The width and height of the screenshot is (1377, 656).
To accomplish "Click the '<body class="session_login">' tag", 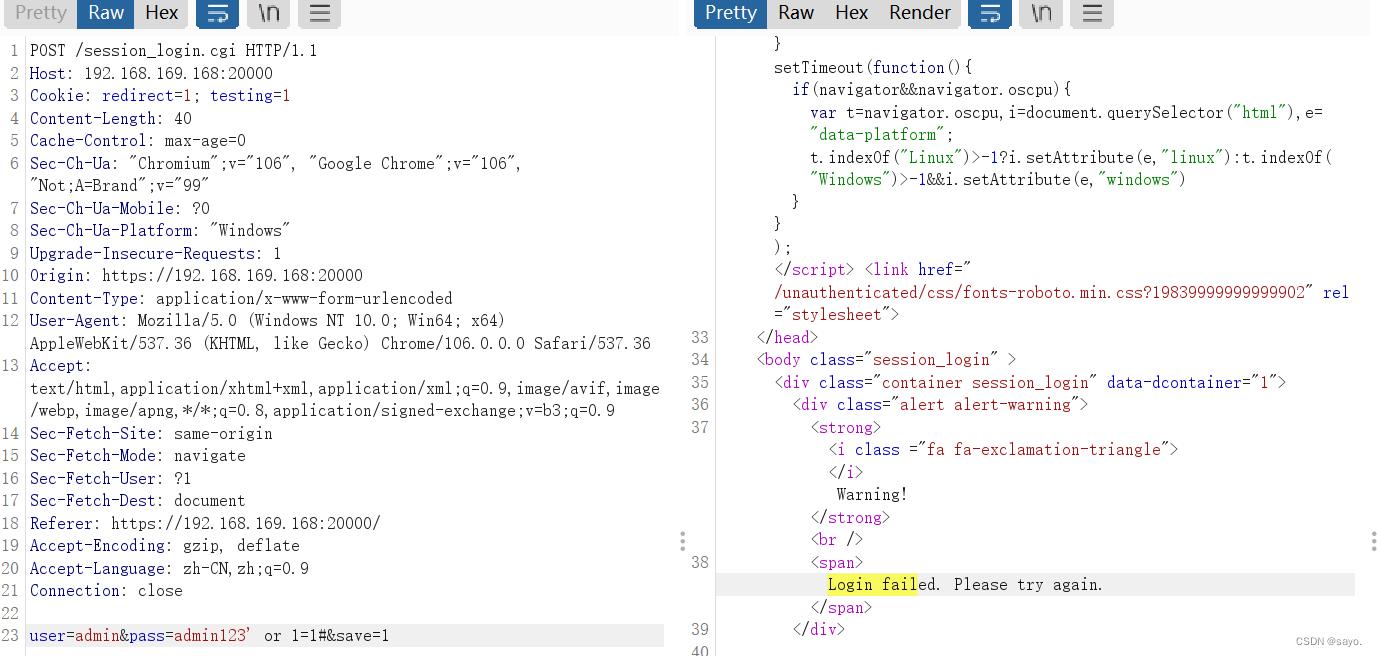I will 887,360.
